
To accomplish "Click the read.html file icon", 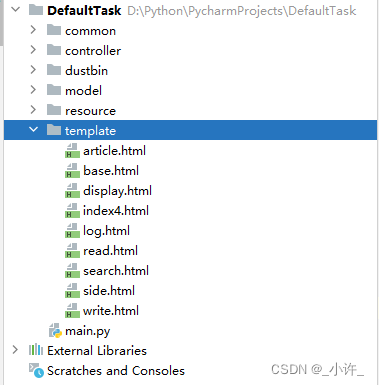I will click(x=72, y=251).
